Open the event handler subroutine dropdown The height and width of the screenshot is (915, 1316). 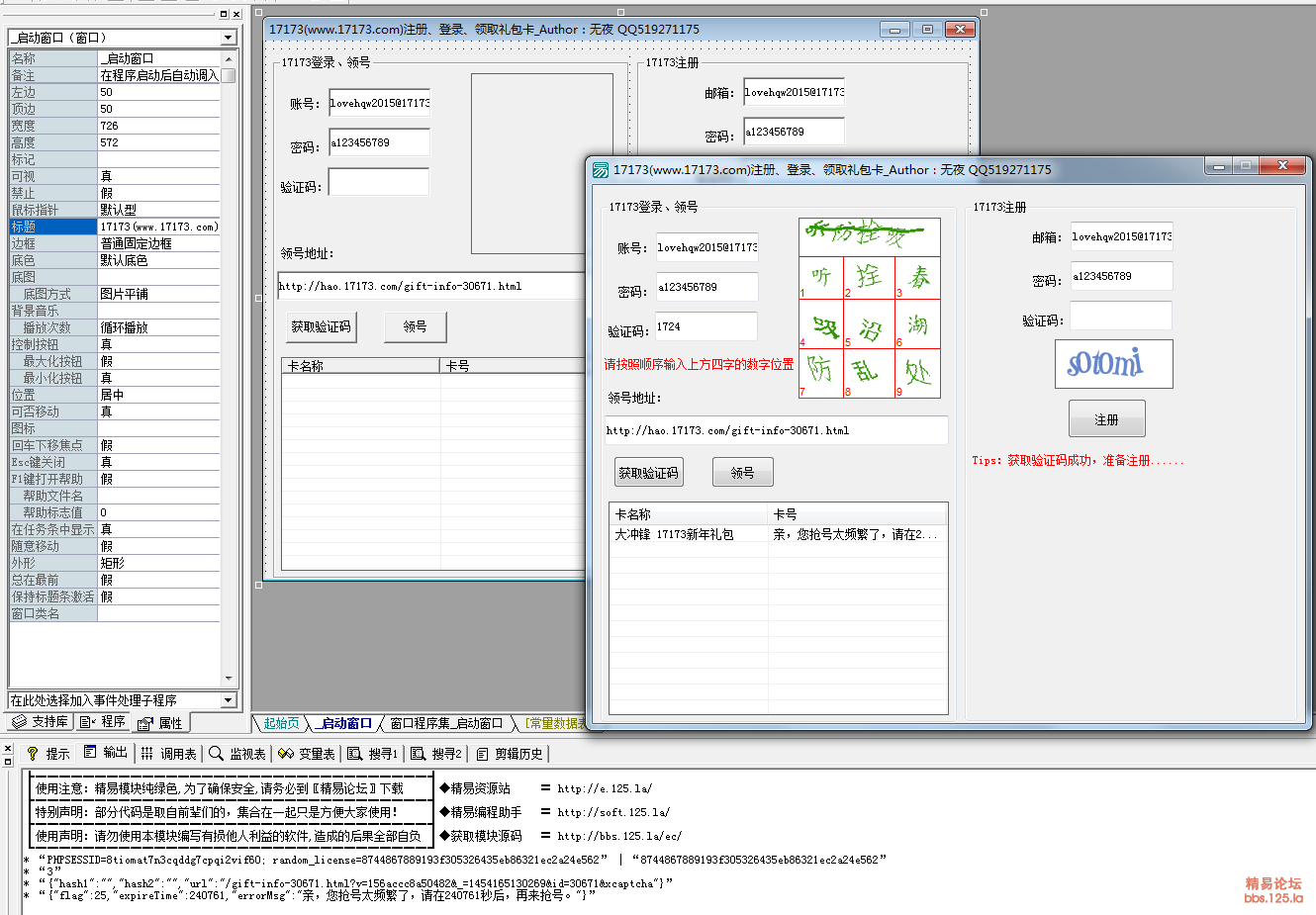229,700
